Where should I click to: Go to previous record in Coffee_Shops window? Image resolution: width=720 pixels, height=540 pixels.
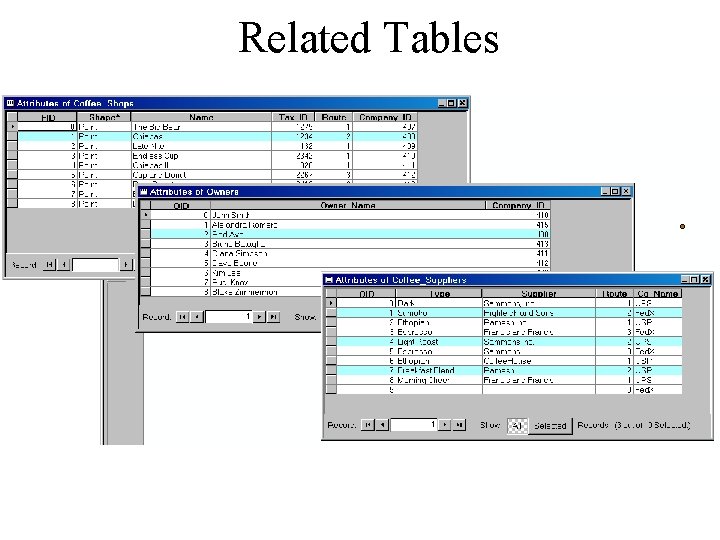(64, 264)
